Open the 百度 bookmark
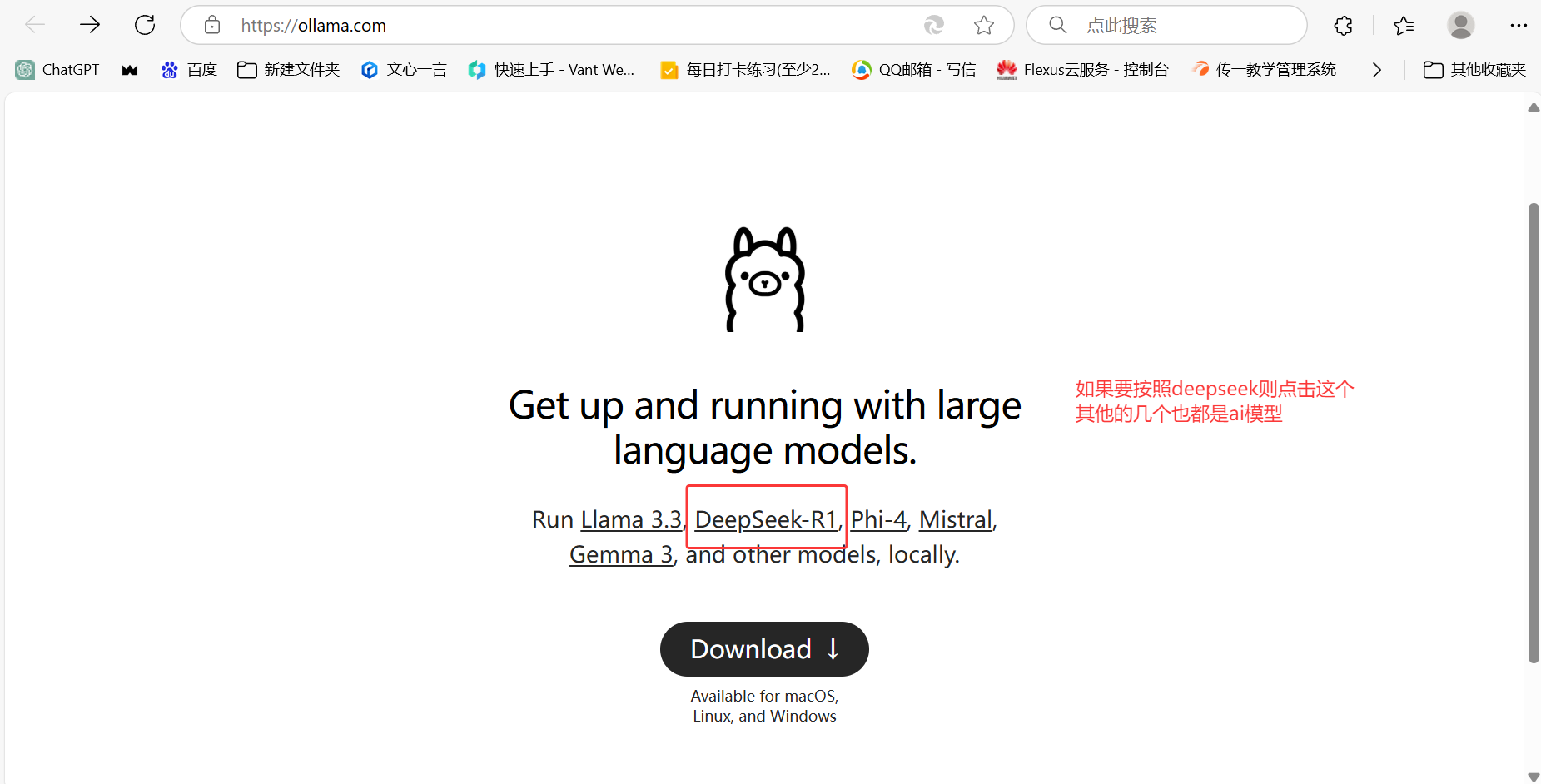 coord(189,70)
